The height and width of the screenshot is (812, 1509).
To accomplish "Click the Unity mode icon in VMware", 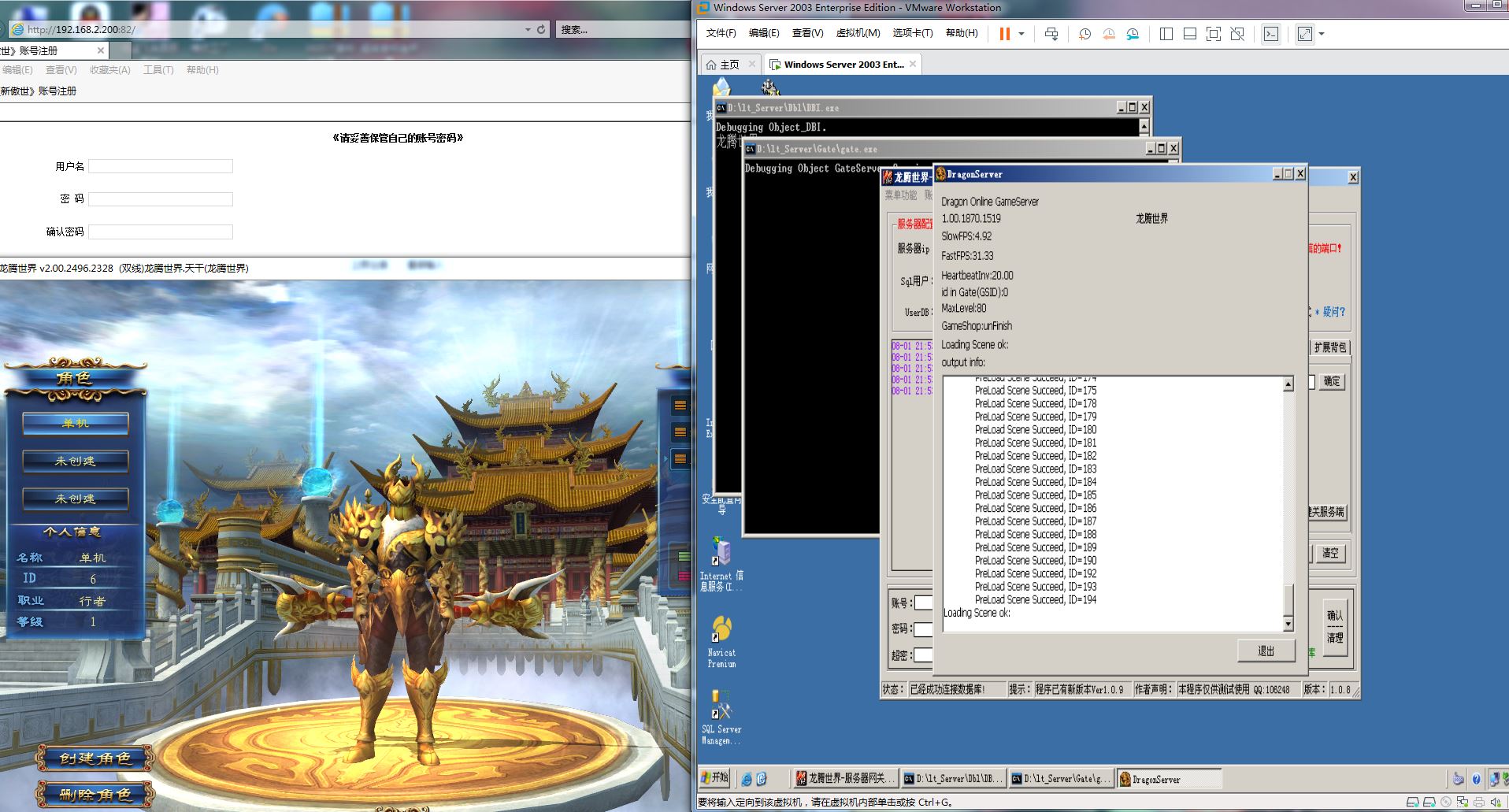I will click(x=1237, y=34).
